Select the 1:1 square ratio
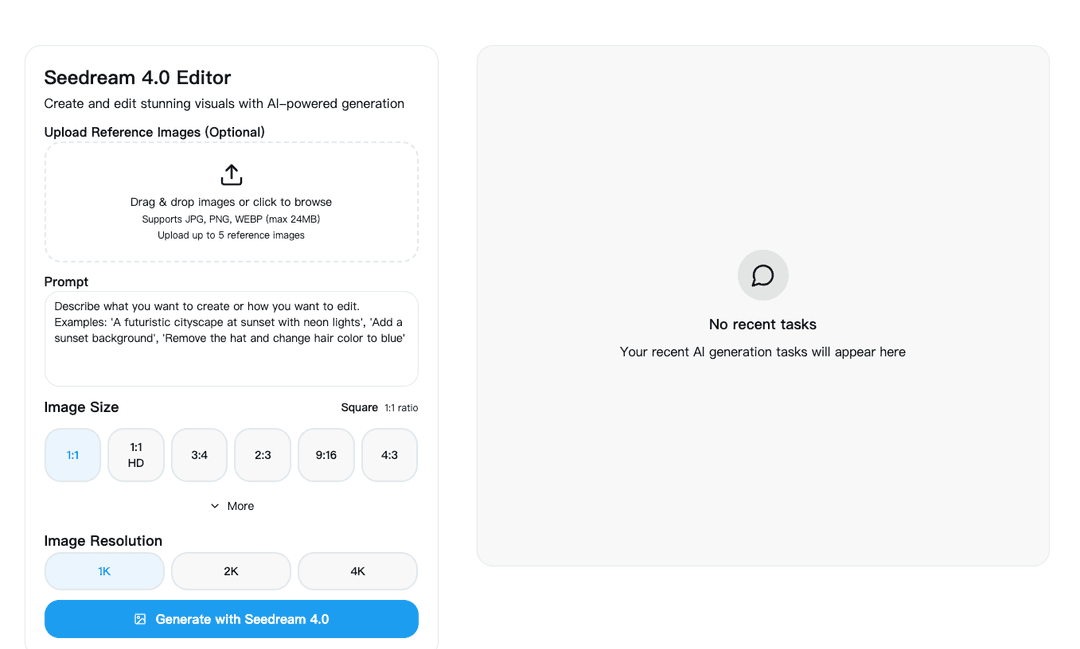Viewport: 1080px width, 649px height. coord(72,455)
